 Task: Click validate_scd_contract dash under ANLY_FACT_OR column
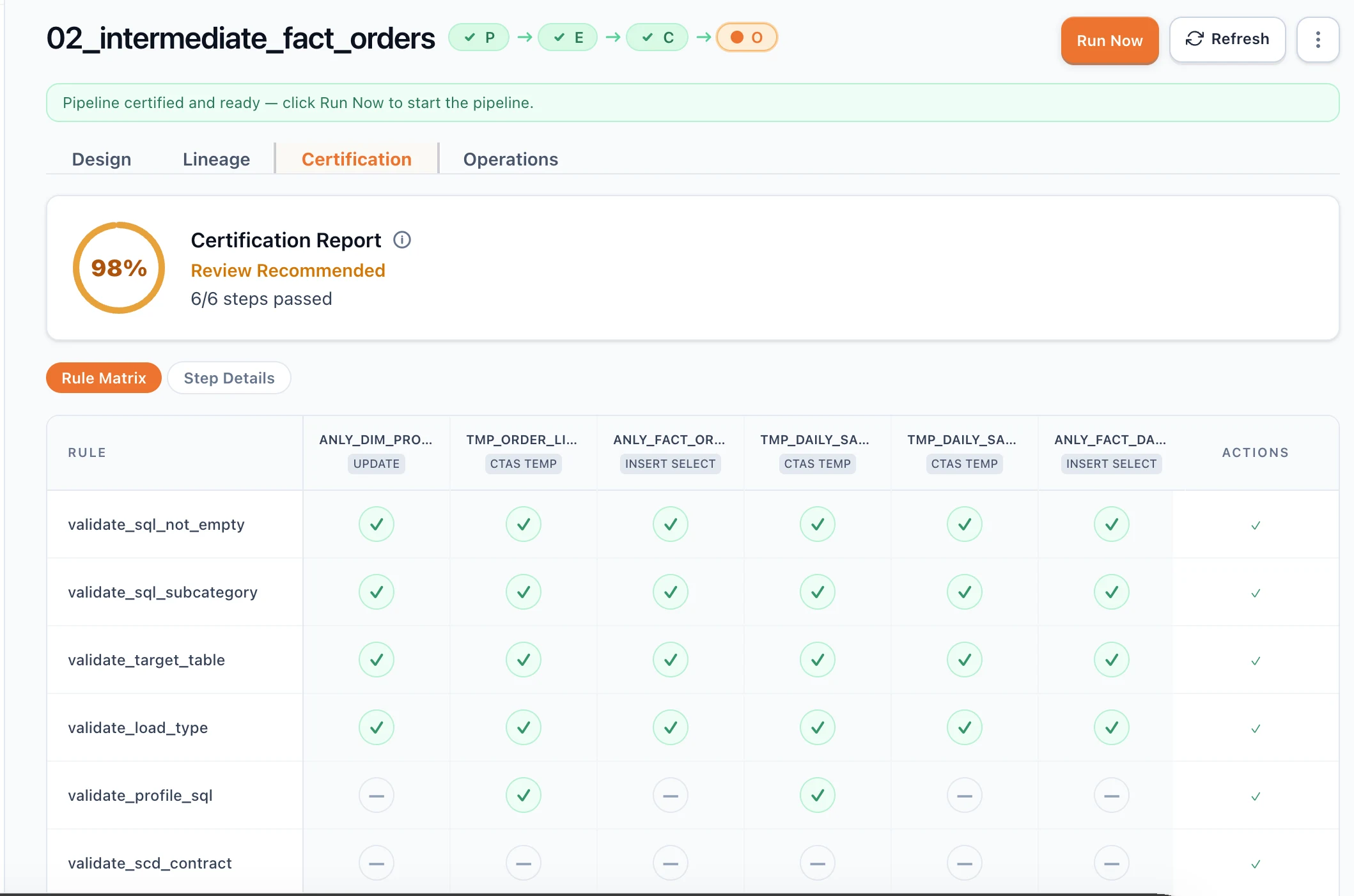tap(671, 863)
